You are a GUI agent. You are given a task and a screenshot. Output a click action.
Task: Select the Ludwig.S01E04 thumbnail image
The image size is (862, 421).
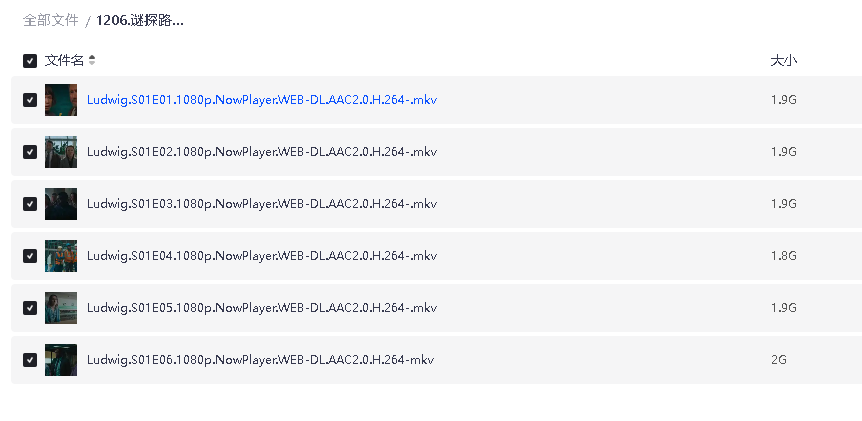pyautogui.click(x=61, y=256)
